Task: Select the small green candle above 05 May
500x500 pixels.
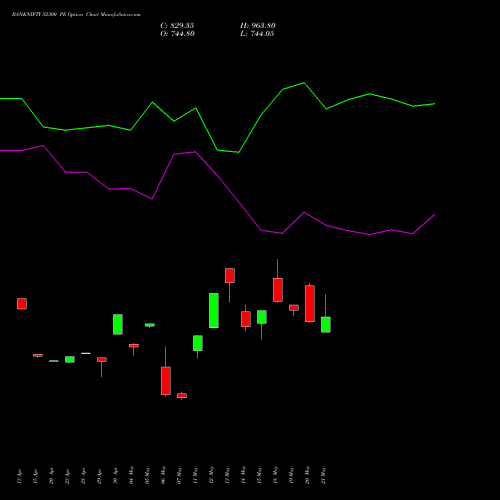Action: click(x=150, y=325)
